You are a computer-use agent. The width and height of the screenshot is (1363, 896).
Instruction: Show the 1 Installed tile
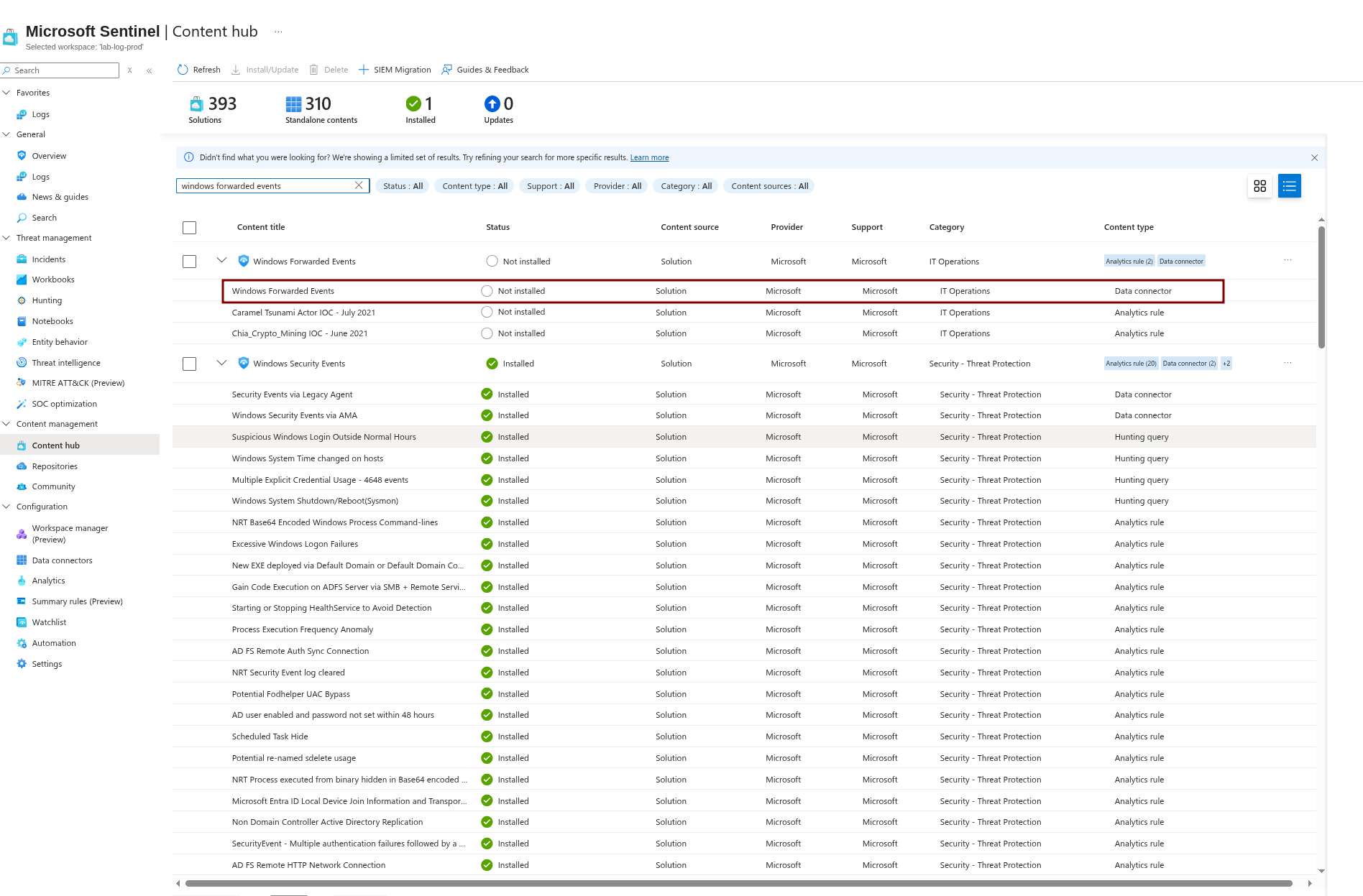tap(421, 110)
